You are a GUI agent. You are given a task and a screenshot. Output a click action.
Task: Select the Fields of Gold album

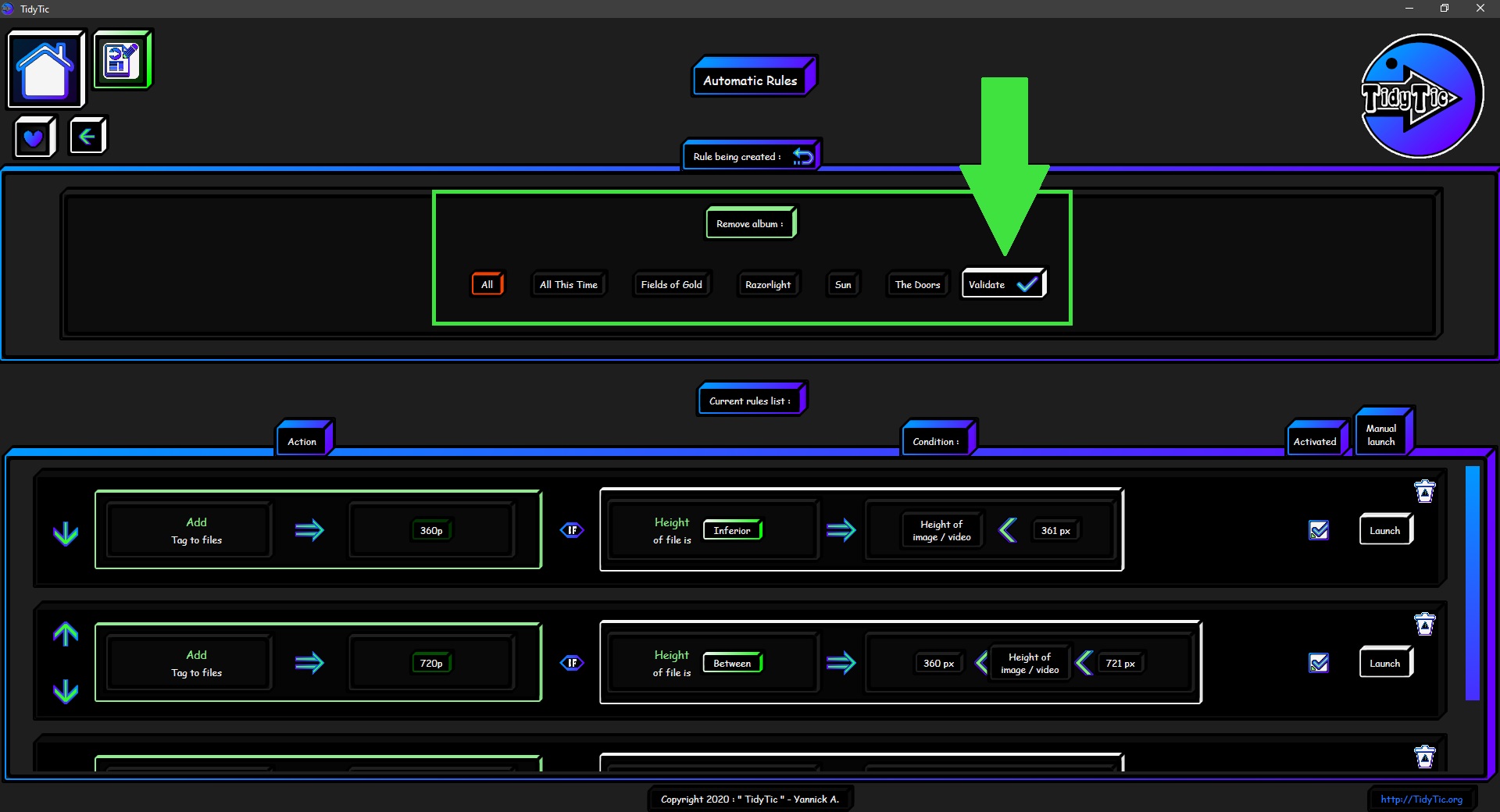[x=672, y=284]
